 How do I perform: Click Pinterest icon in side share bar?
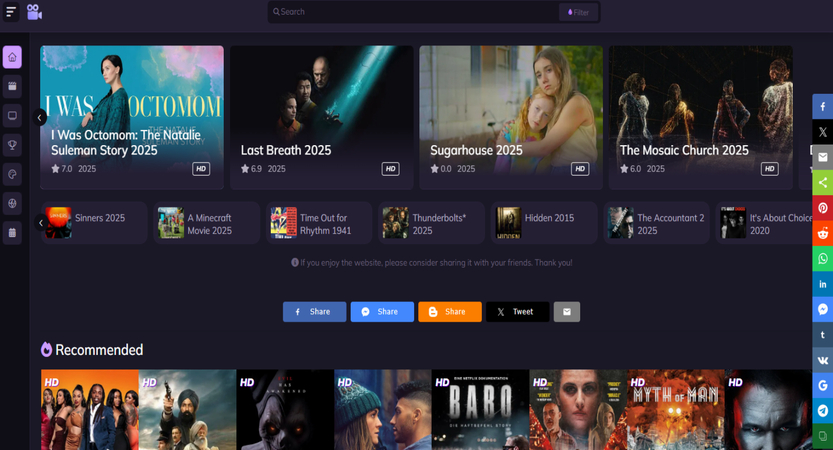(822, 208)
